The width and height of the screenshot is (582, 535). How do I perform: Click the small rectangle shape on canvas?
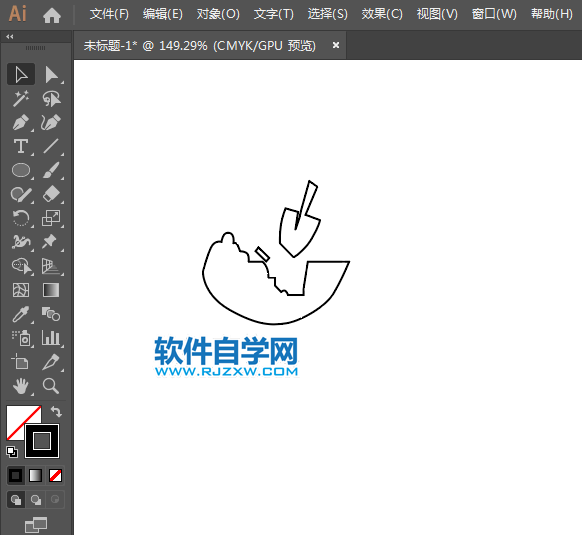click(x=262, y=253)
